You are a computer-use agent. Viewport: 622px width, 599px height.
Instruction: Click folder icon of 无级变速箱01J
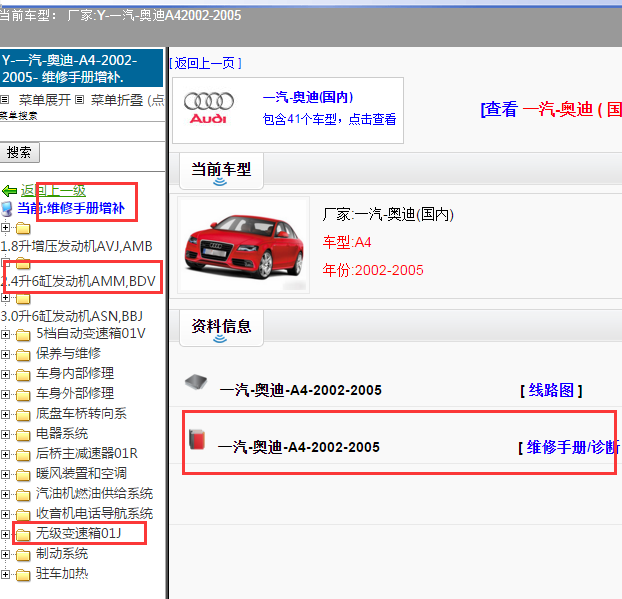[23, 535]
